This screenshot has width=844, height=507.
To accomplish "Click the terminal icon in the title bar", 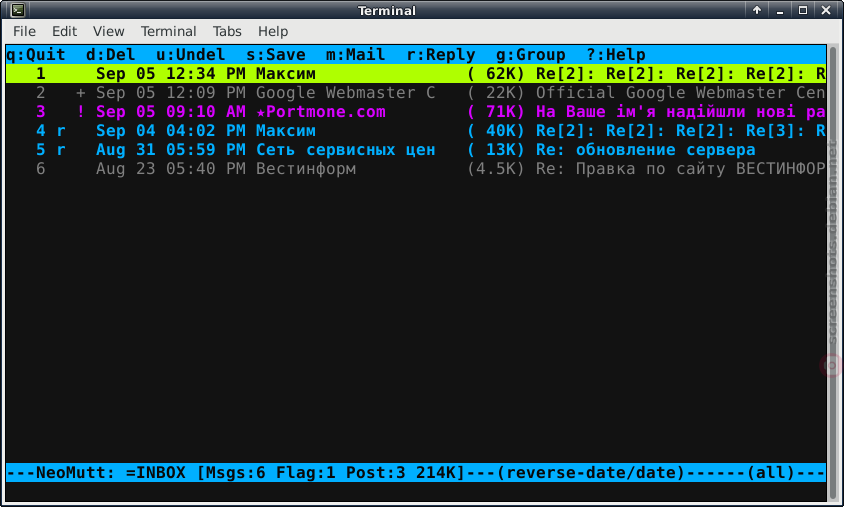I will point(17,10).
